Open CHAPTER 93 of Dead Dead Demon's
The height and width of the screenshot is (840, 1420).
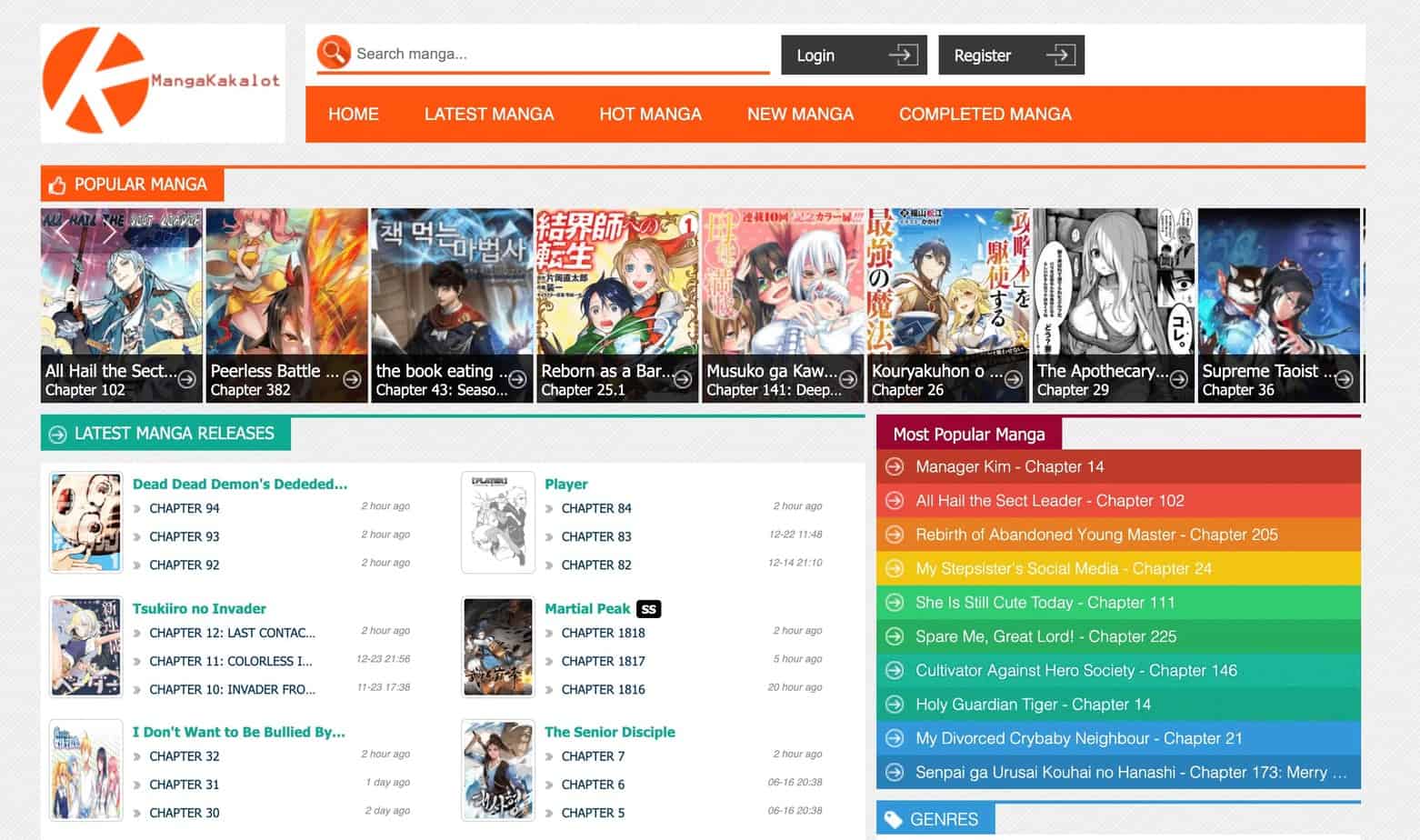click(x=185, y=536)
